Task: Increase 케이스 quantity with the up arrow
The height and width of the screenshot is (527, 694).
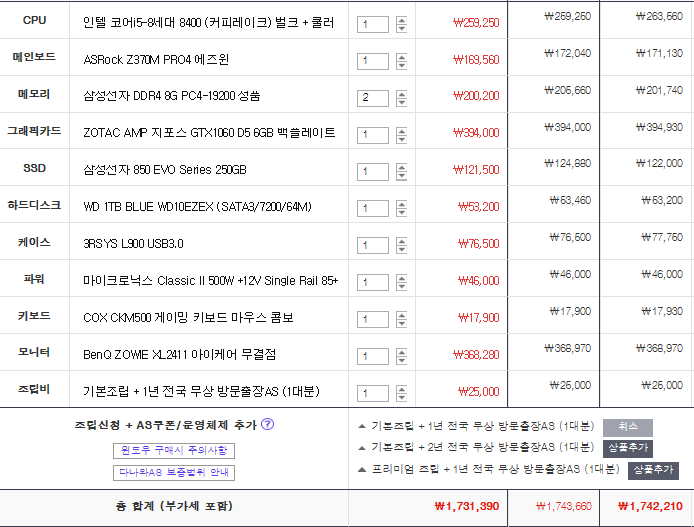Action: 401,242
